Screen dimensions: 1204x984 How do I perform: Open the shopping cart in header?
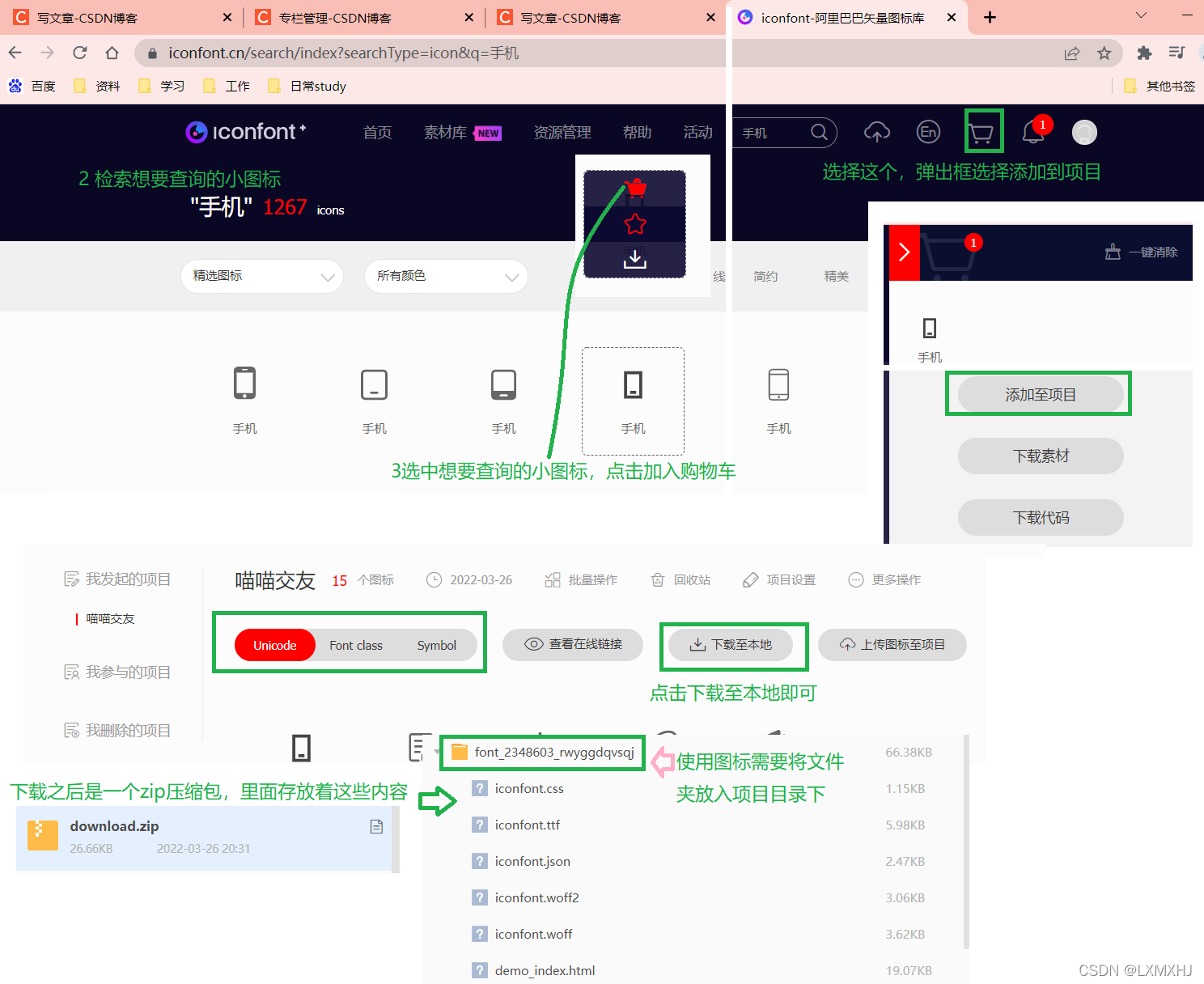pyautogui.click(x=981, y=133)
